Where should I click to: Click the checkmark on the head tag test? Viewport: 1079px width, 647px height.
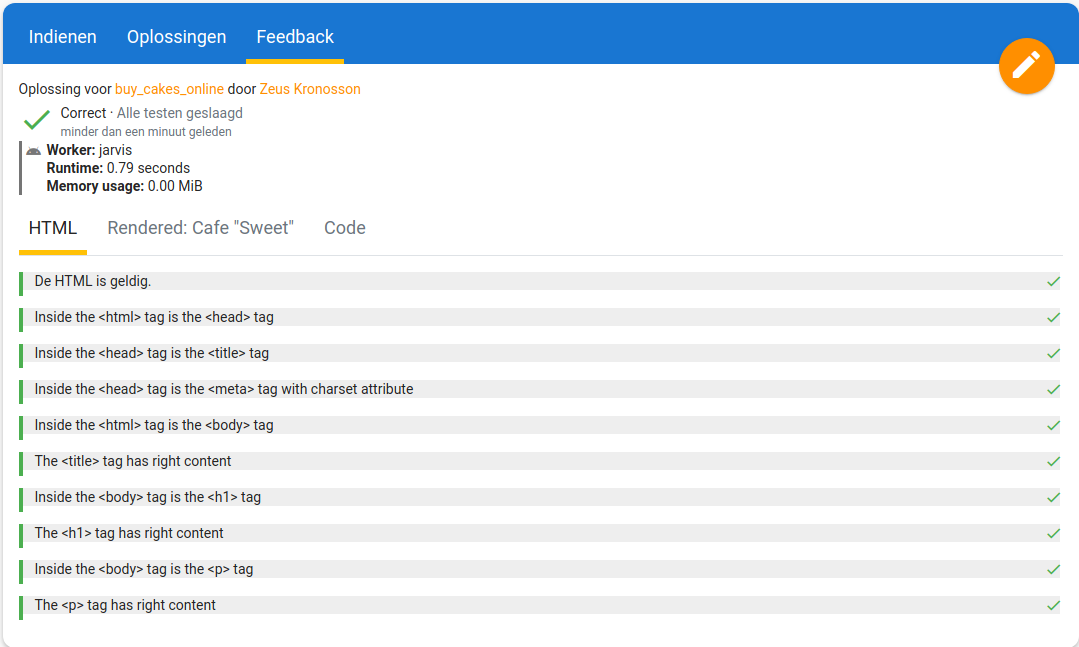pos(1052,317)
